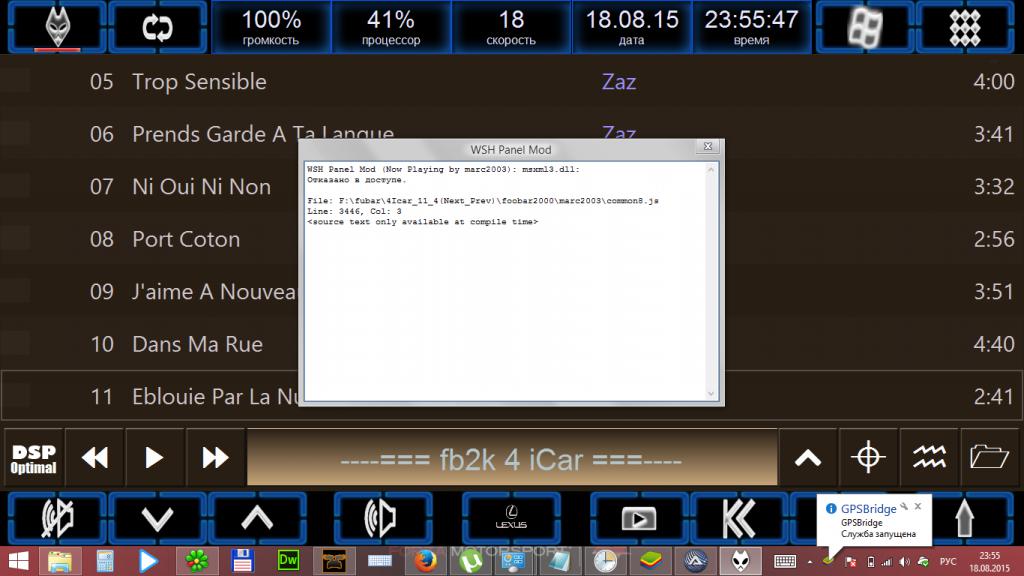
Task: Open the diamond grid menu icon
Action: (965, 27)
